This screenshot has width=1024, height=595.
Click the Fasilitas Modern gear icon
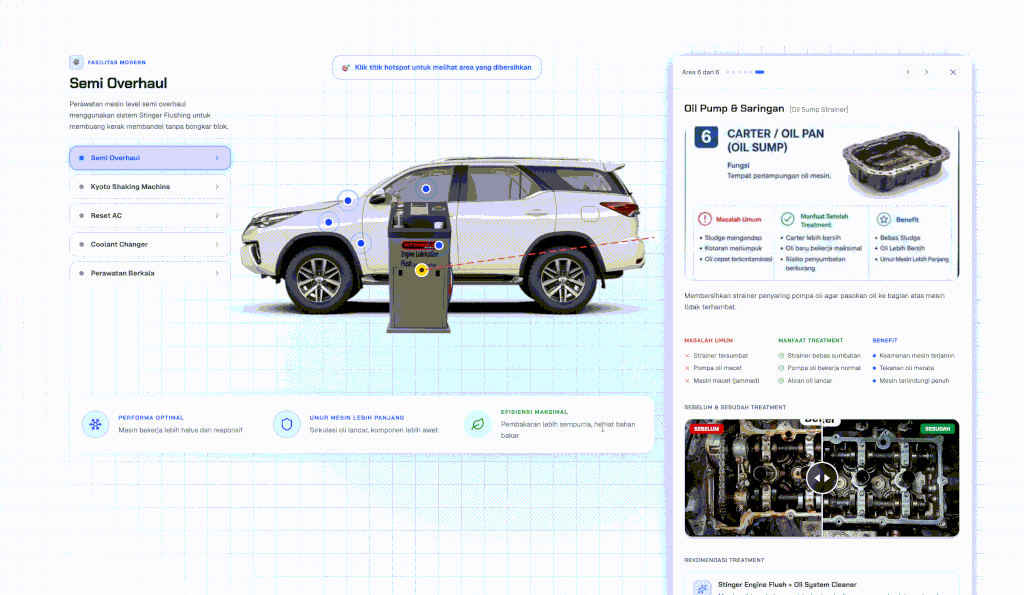click(x=76, y=62)
